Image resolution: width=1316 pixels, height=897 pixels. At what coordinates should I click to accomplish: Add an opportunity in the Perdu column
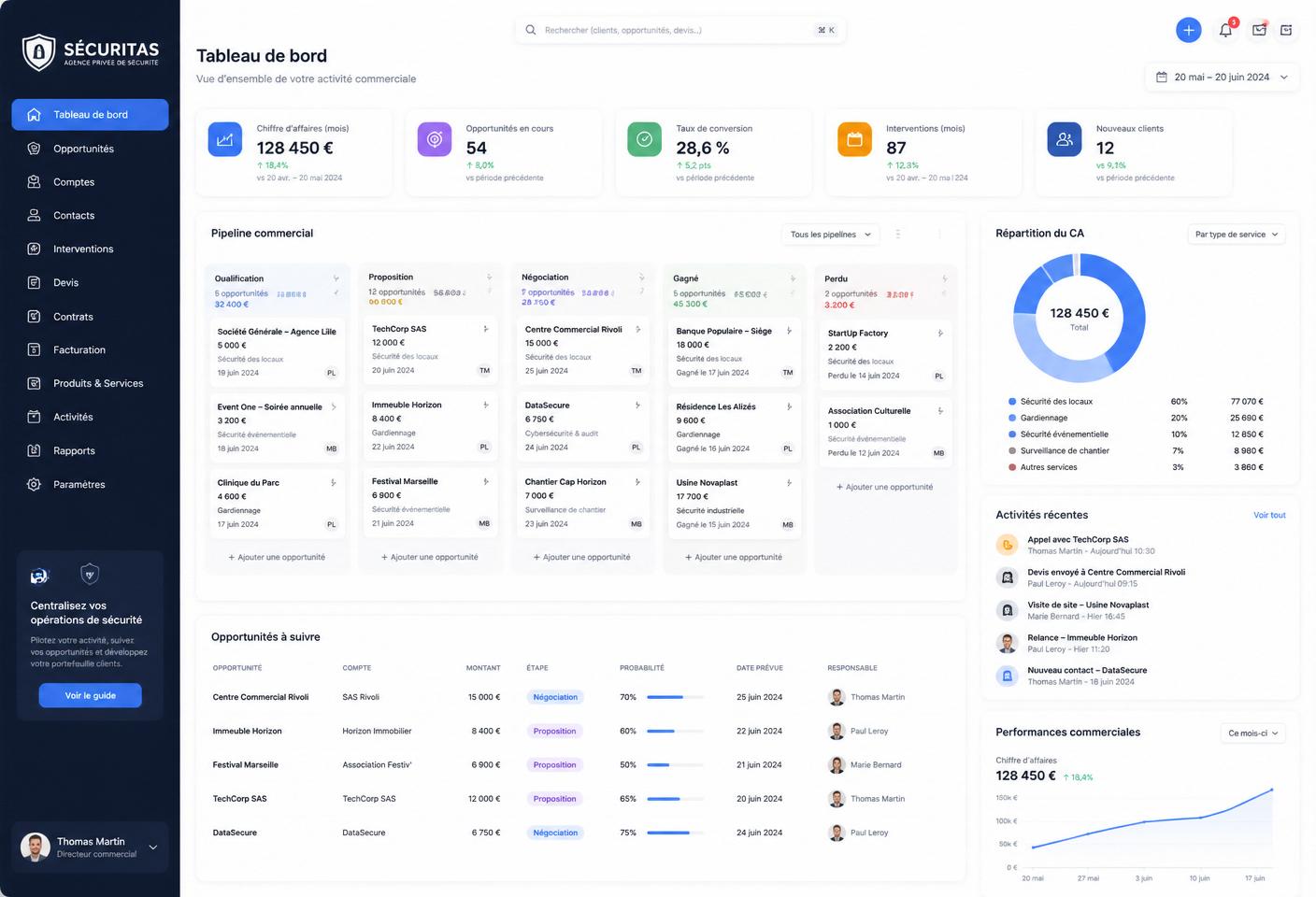(884, 487)
